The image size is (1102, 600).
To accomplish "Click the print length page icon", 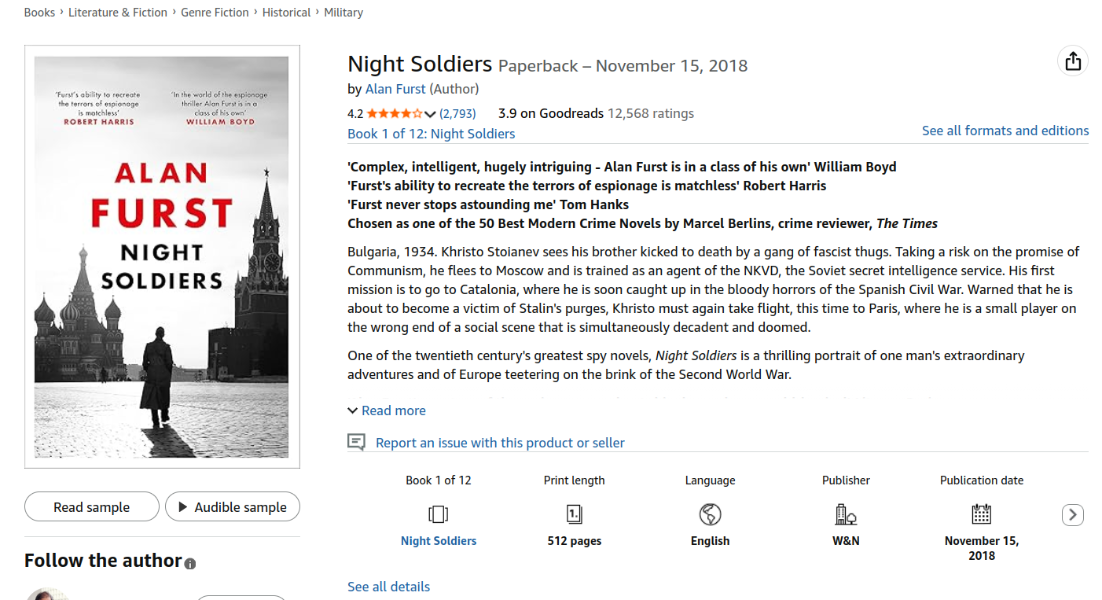I will point(574,514).
